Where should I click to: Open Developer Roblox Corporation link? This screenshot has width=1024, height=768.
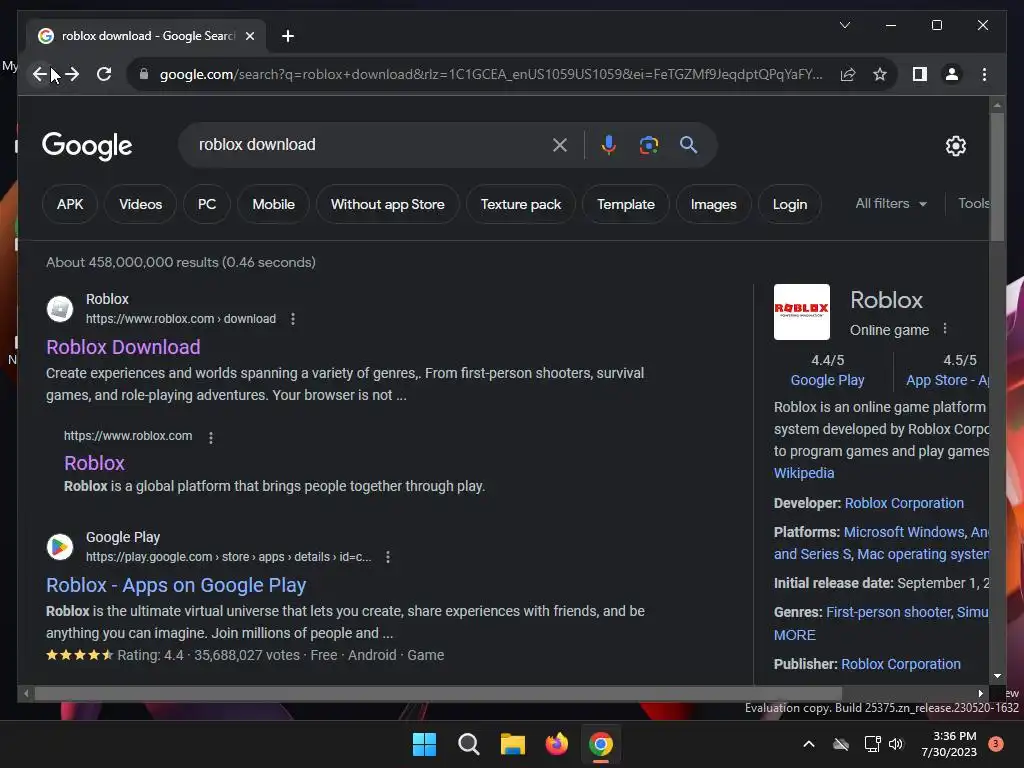pyautogui.click(x=904, y=504)
